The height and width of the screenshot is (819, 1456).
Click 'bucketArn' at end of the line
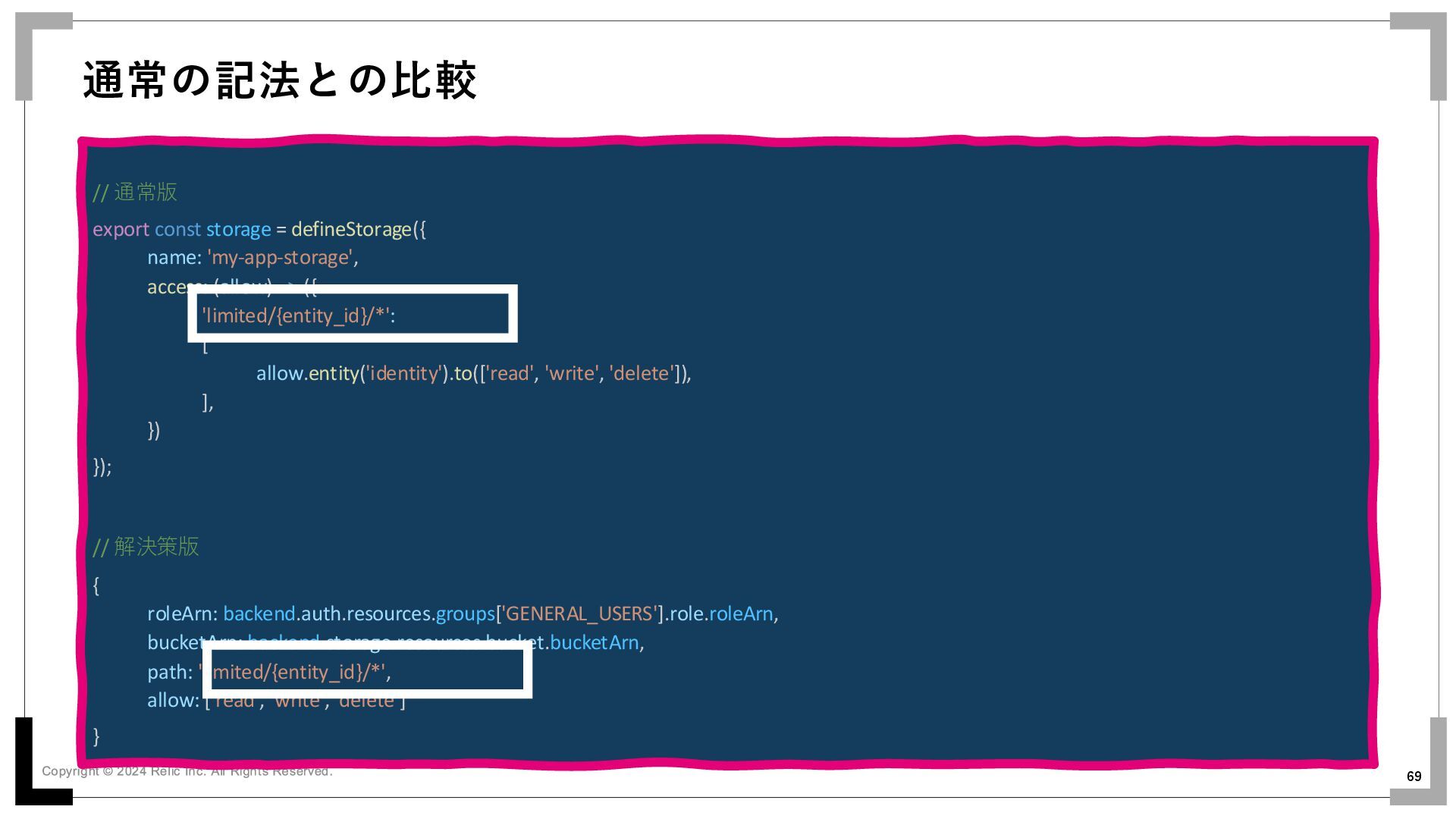(x=594, y=643)
